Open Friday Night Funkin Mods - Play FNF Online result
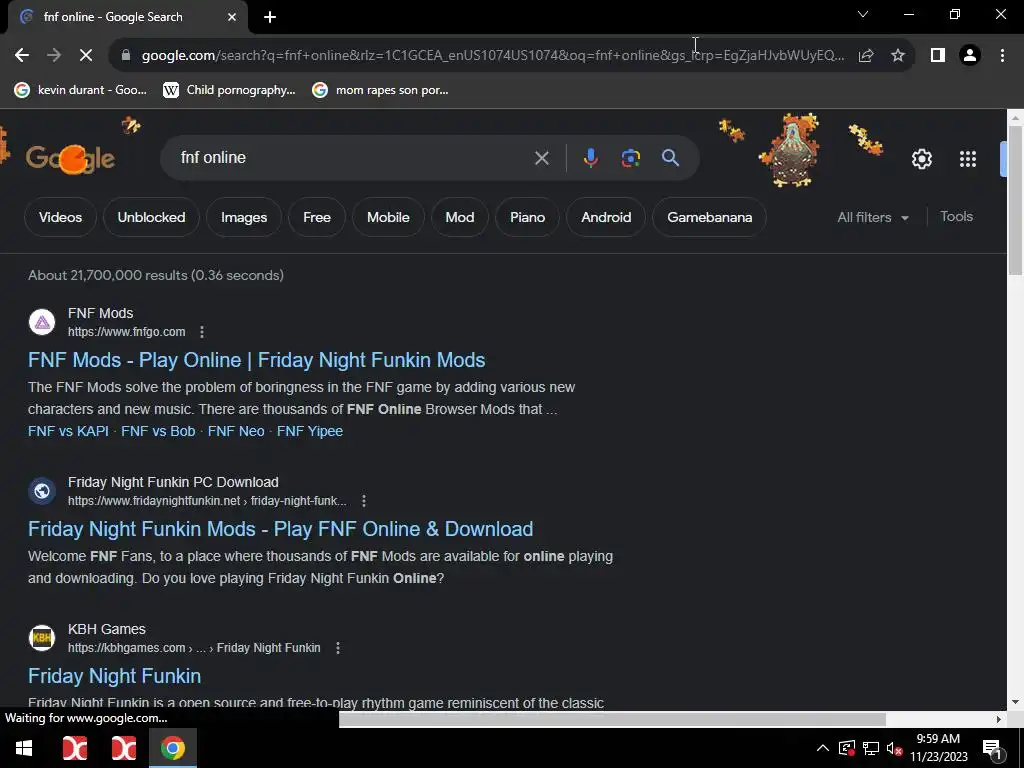Image resolution: width=1024 pixels, height=768 pixels. click(280, 529)
